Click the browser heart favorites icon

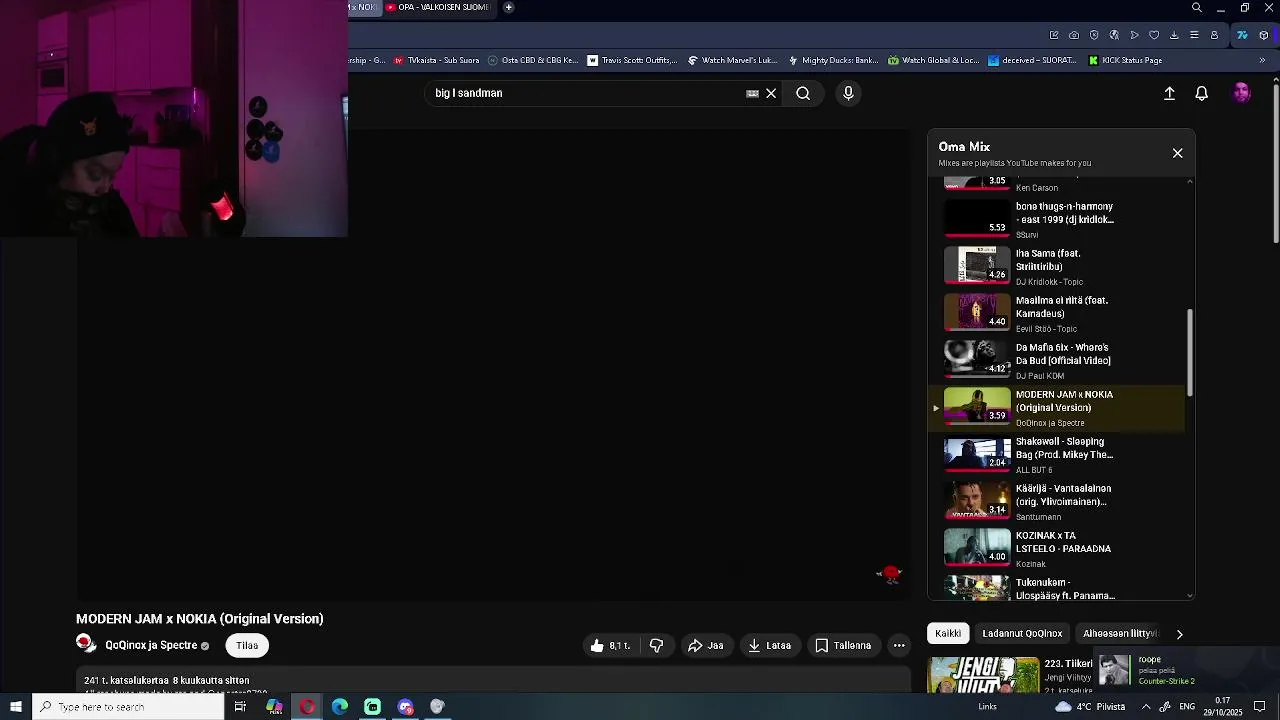1154,35
